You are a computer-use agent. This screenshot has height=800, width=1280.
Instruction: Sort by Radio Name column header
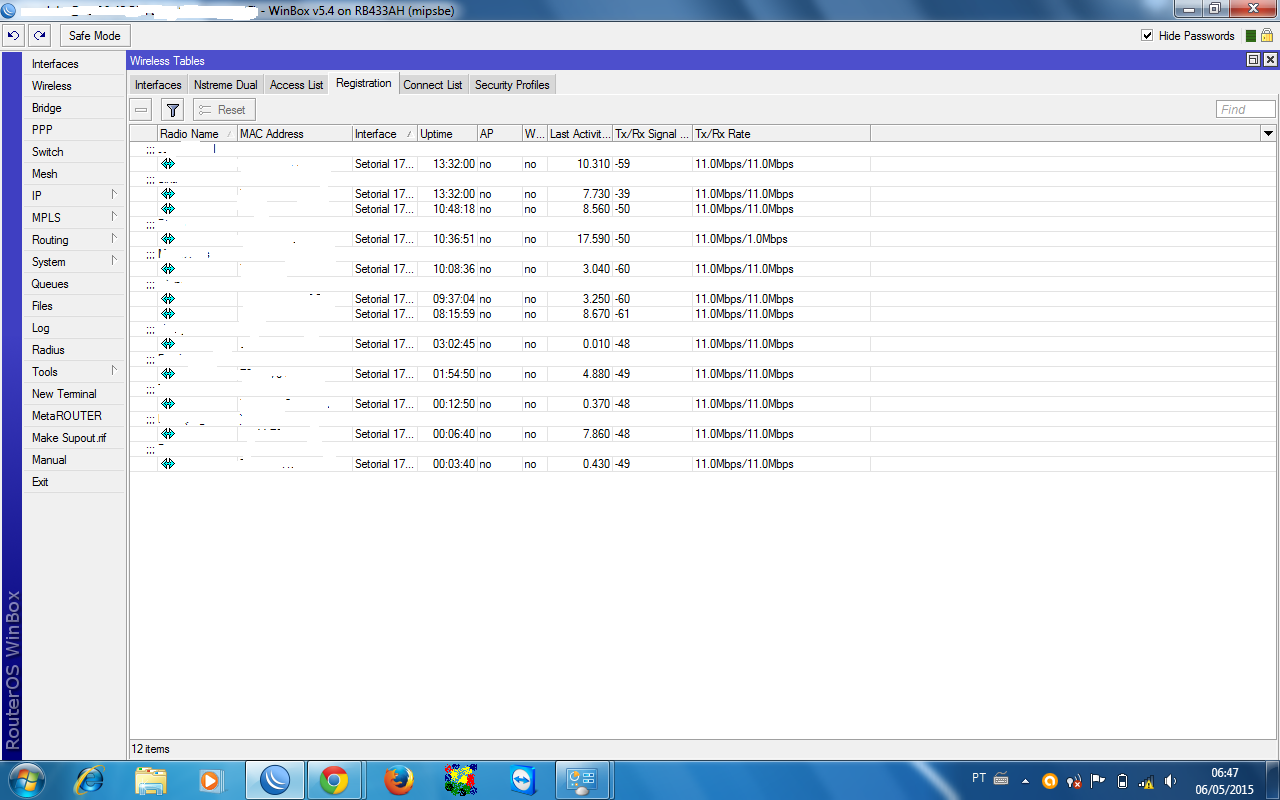197,134
